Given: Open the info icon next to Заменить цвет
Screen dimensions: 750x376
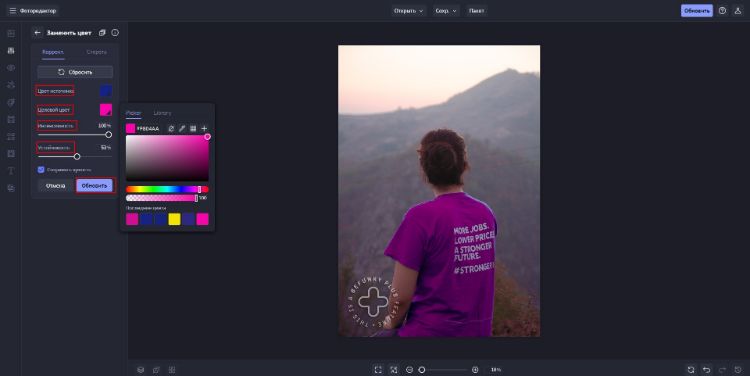Looking at the screenshot, I should click(115, 33).
